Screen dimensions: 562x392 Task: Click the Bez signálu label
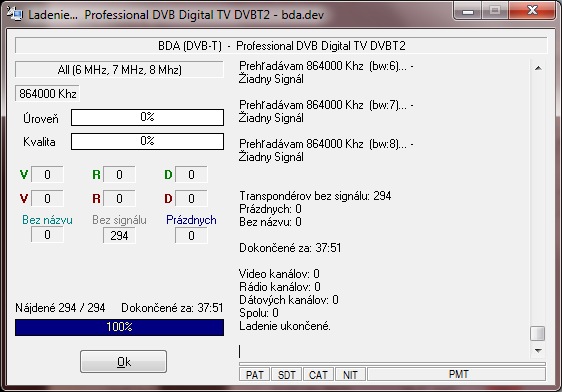point(119,220)
